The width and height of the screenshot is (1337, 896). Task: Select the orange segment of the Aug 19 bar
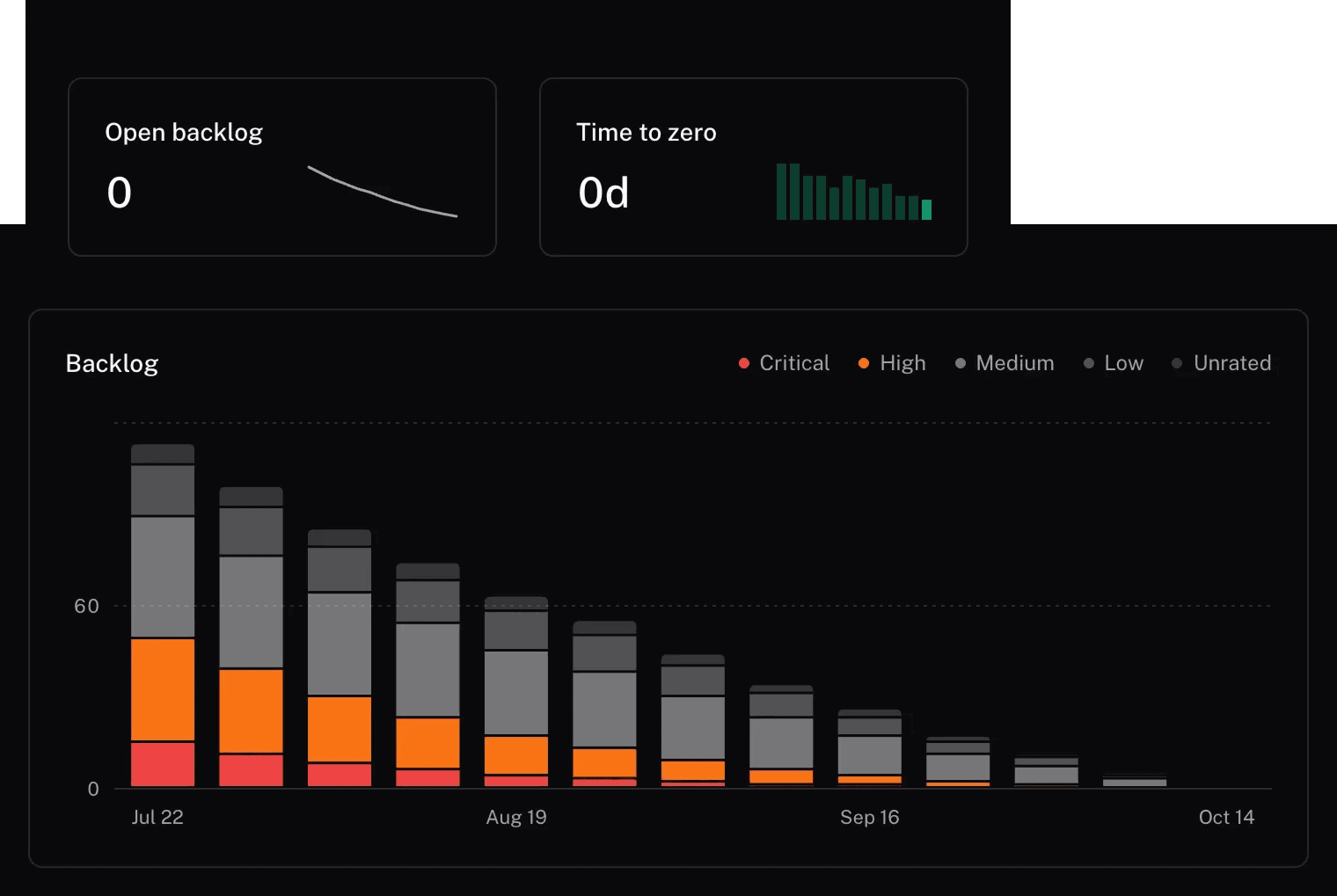tap(516, 755)
